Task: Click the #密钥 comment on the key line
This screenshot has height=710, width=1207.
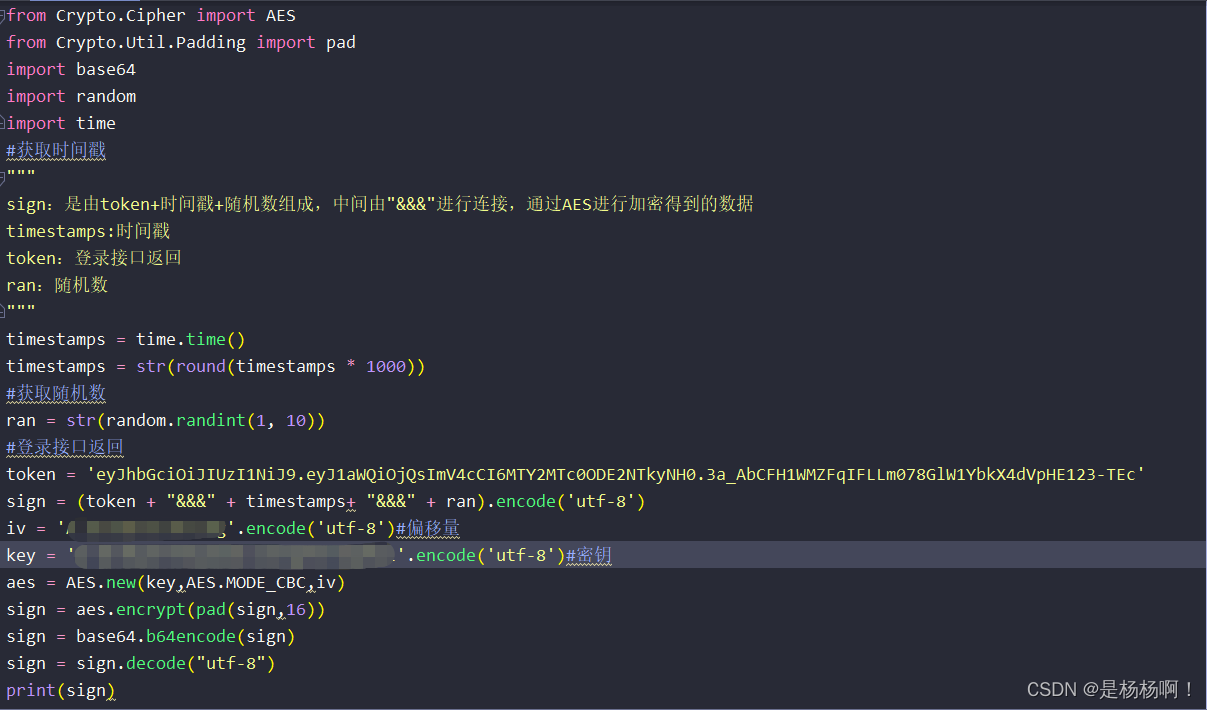Action: (588, 555)
